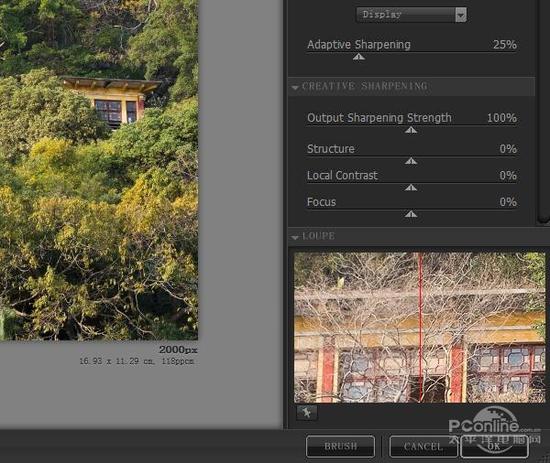Click the Output Sharpening Strength 100% value
This screenshot has height=463, width=550.
tap(502, 118)
